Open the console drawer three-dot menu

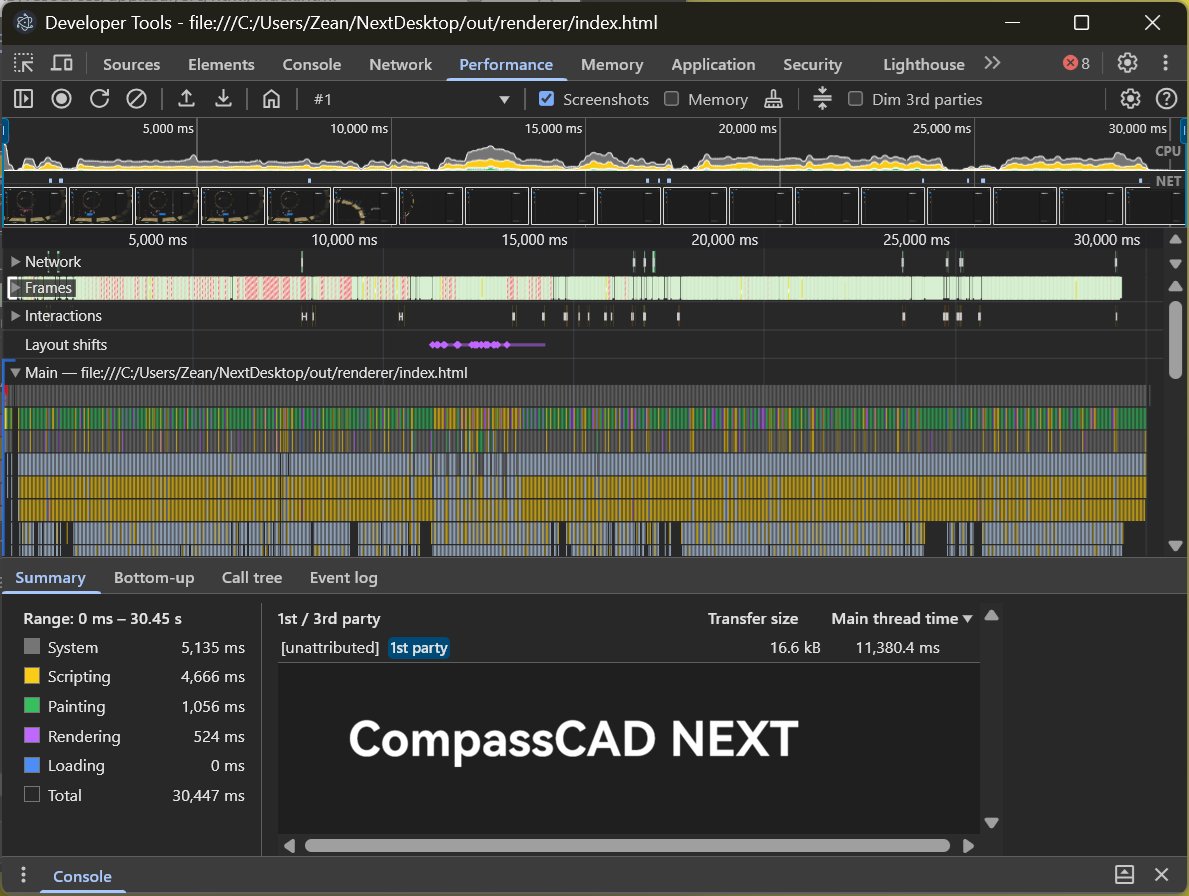[x=24, y=875]
